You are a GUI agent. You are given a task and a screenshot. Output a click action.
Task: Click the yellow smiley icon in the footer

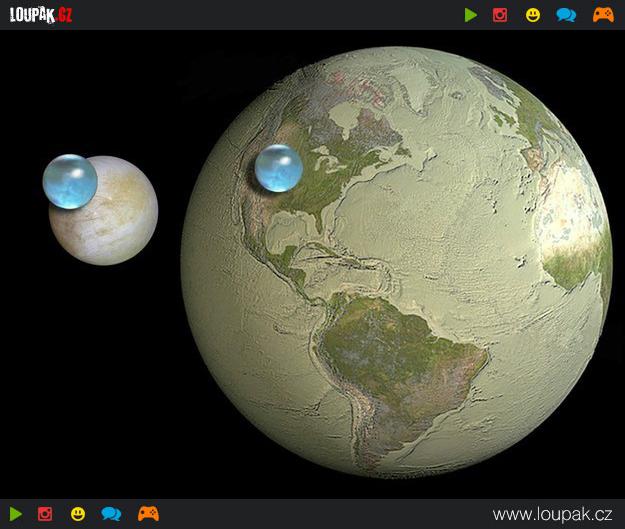(78, 514)
